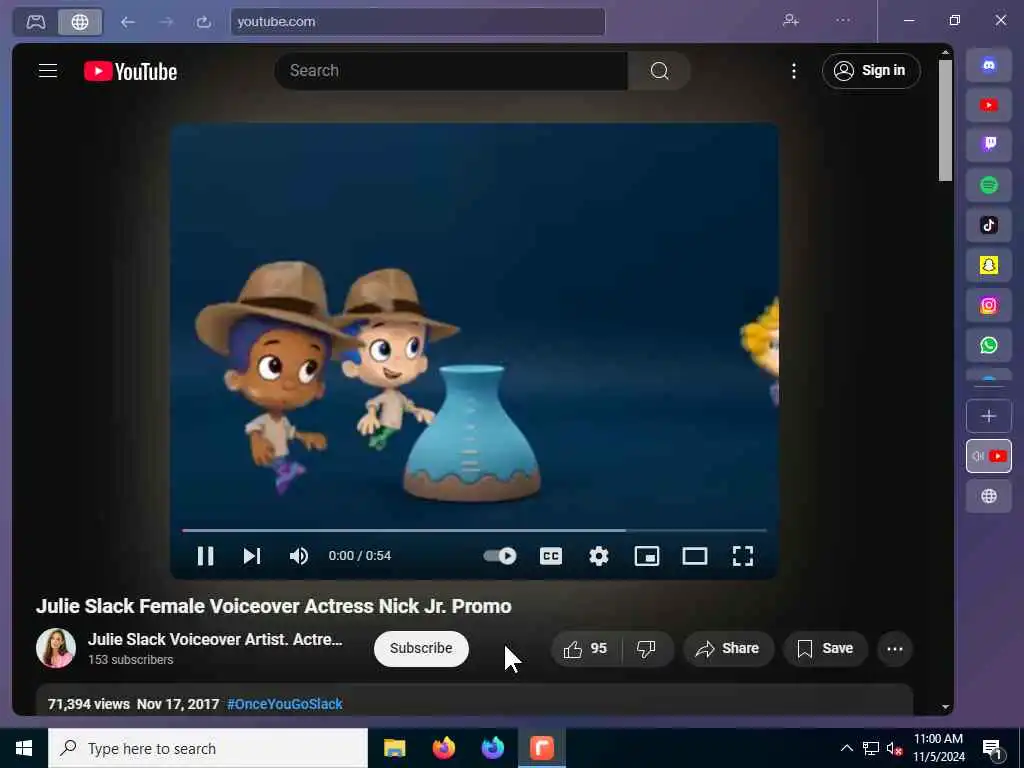
Task: Dislike the video
Action: click(x=646, y=648)
